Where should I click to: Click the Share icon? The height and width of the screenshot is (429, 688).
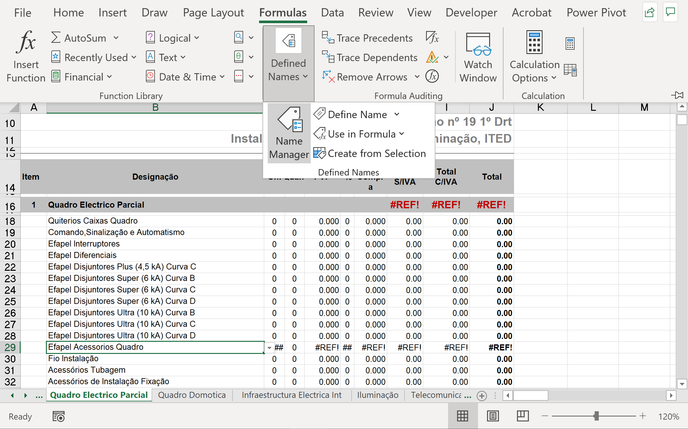point(649,12)
